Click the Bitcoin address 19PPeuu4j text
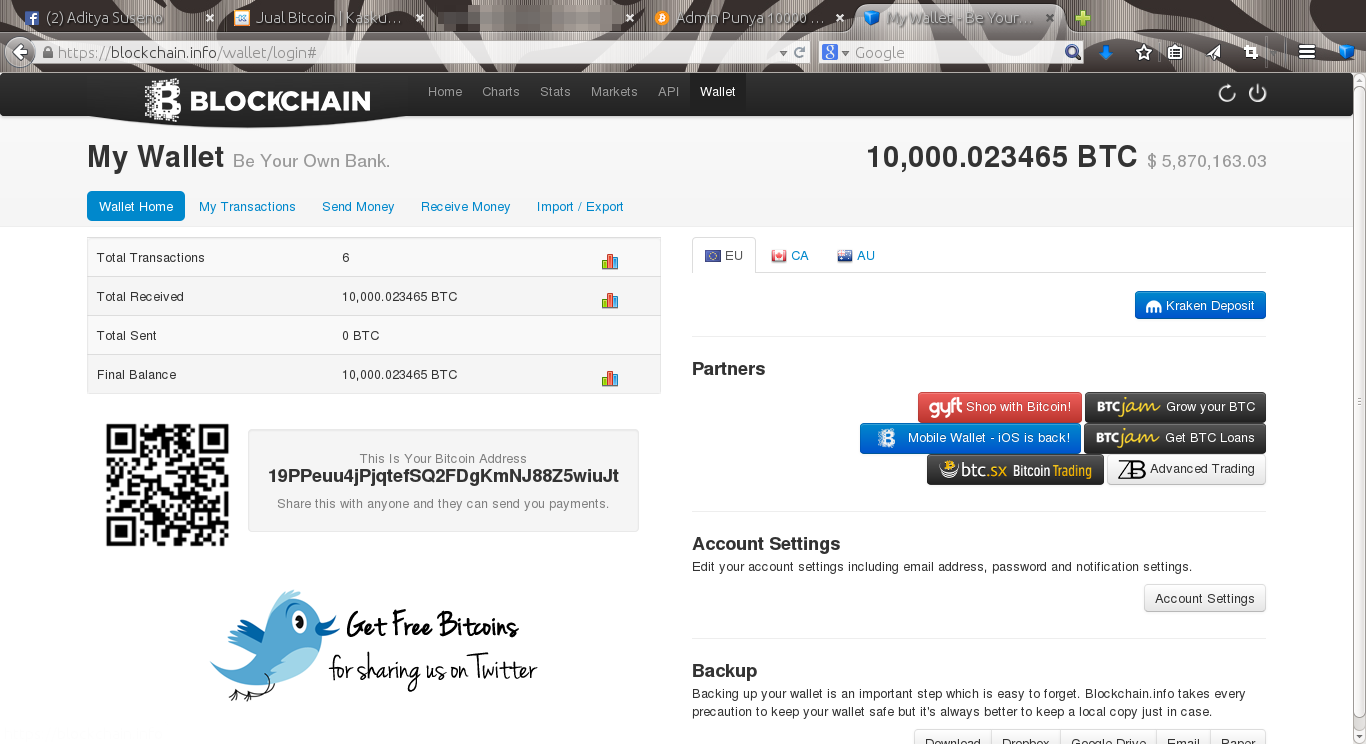The image size is (1366, 744). click(443, 476)
